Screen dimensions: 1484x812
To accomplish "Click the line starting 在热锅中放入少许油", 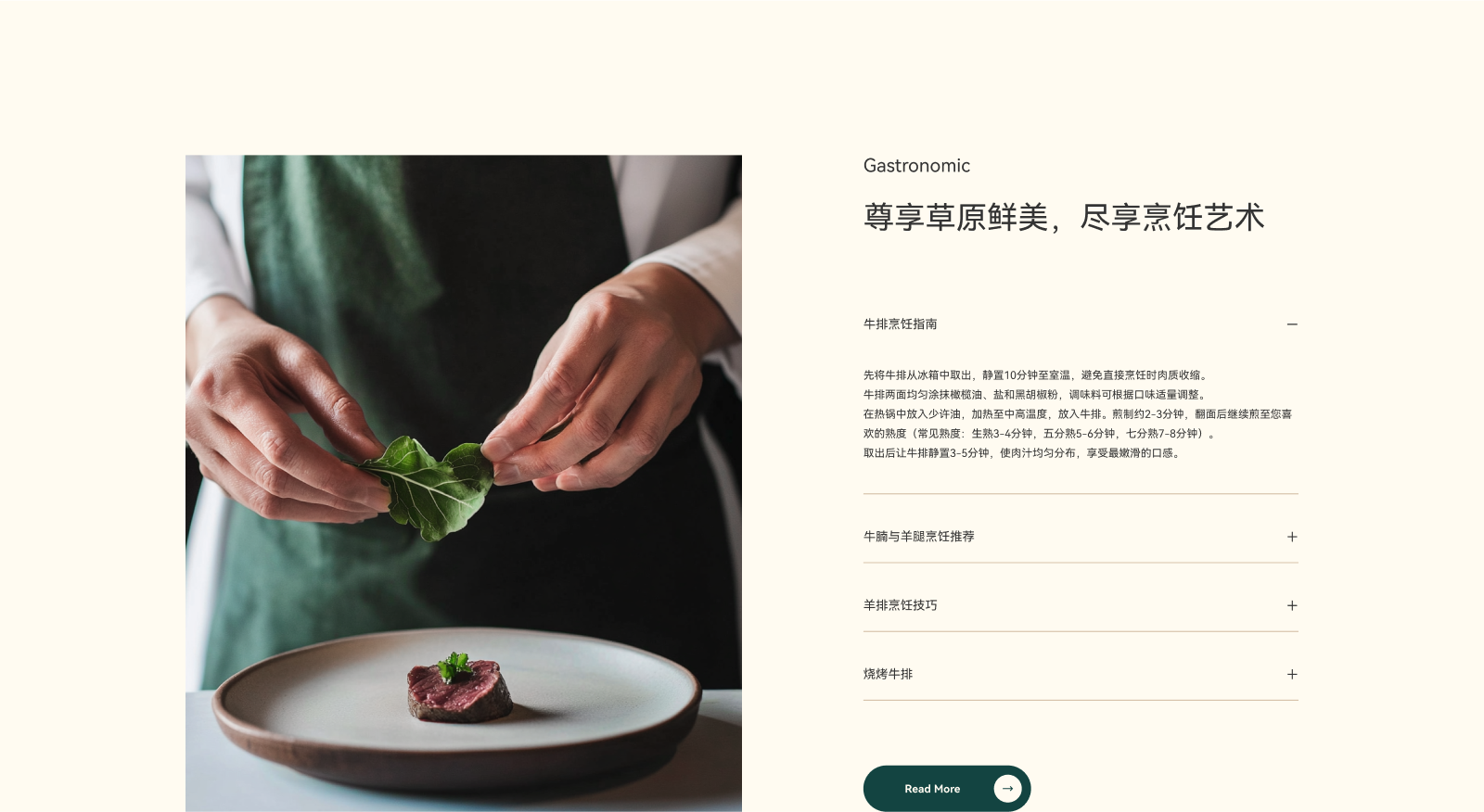I will pos(1078,414).
